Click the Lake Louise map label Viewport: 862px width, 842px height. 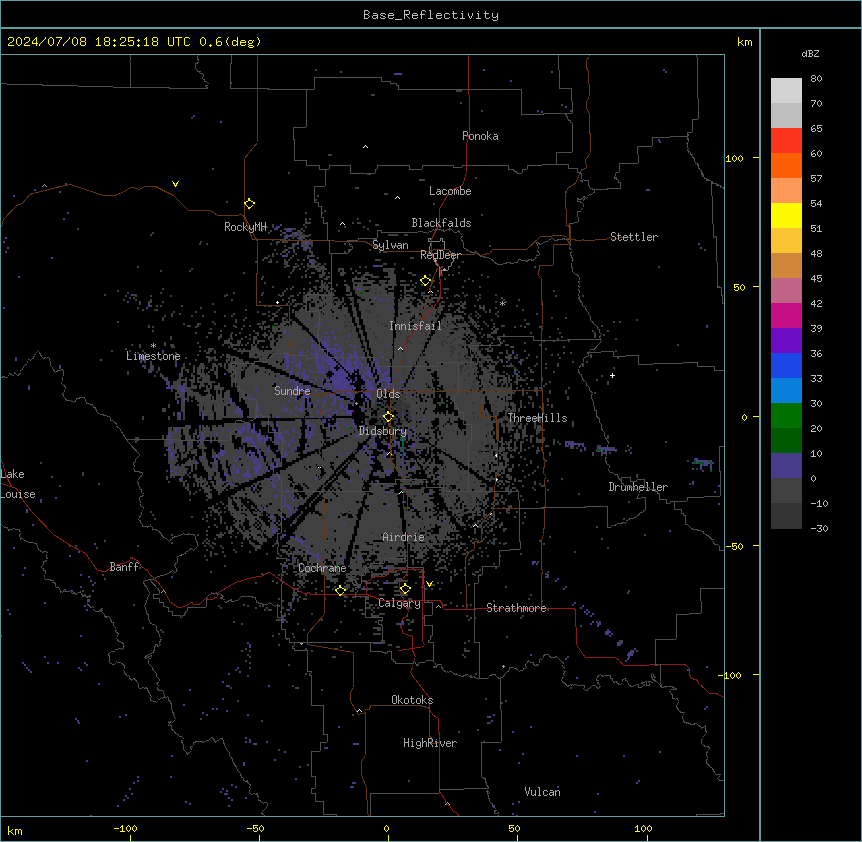click(18, 484)
